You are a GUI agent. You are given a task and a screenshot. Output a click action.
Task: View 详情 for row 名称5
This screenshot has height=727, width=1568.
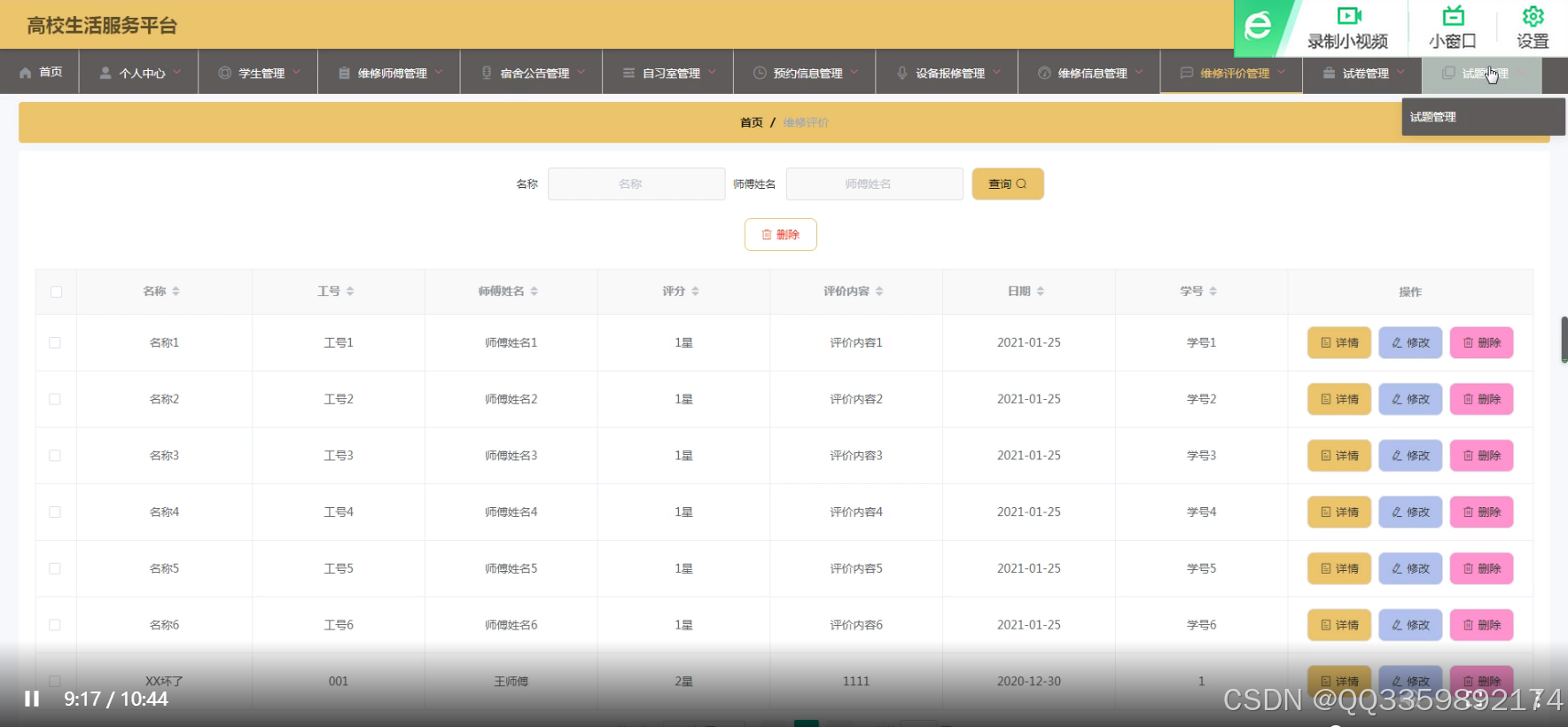pyautogui.click(x=1339, y=568)
